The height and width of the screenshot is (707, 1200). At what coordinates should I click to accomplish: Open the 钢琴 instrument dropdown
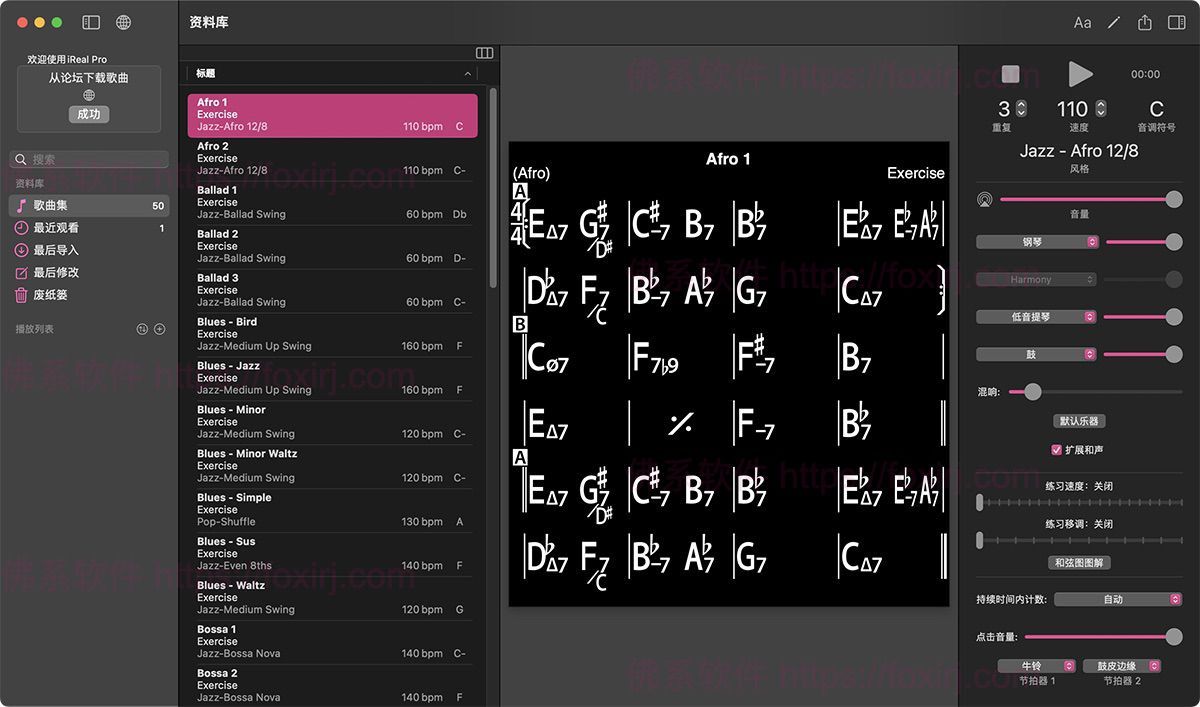1037,242
